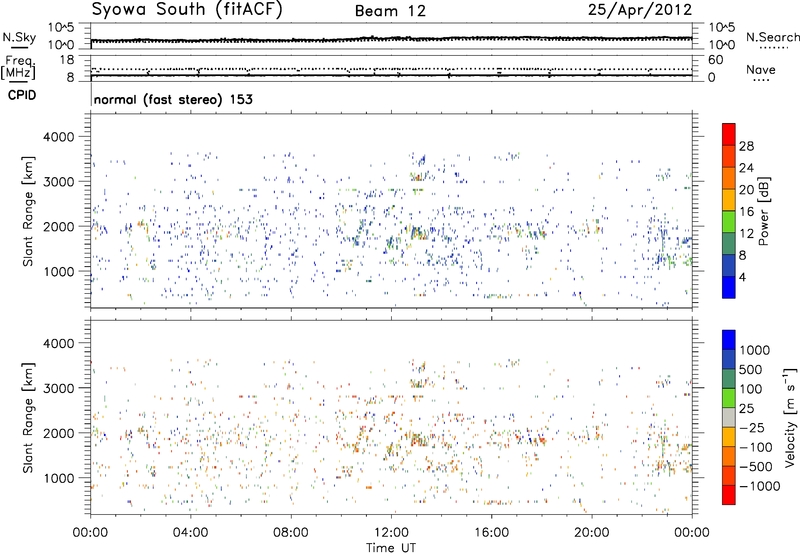Click the dotted line sample under Nave
Screen dimensions: 800x554
pos(761,81)
